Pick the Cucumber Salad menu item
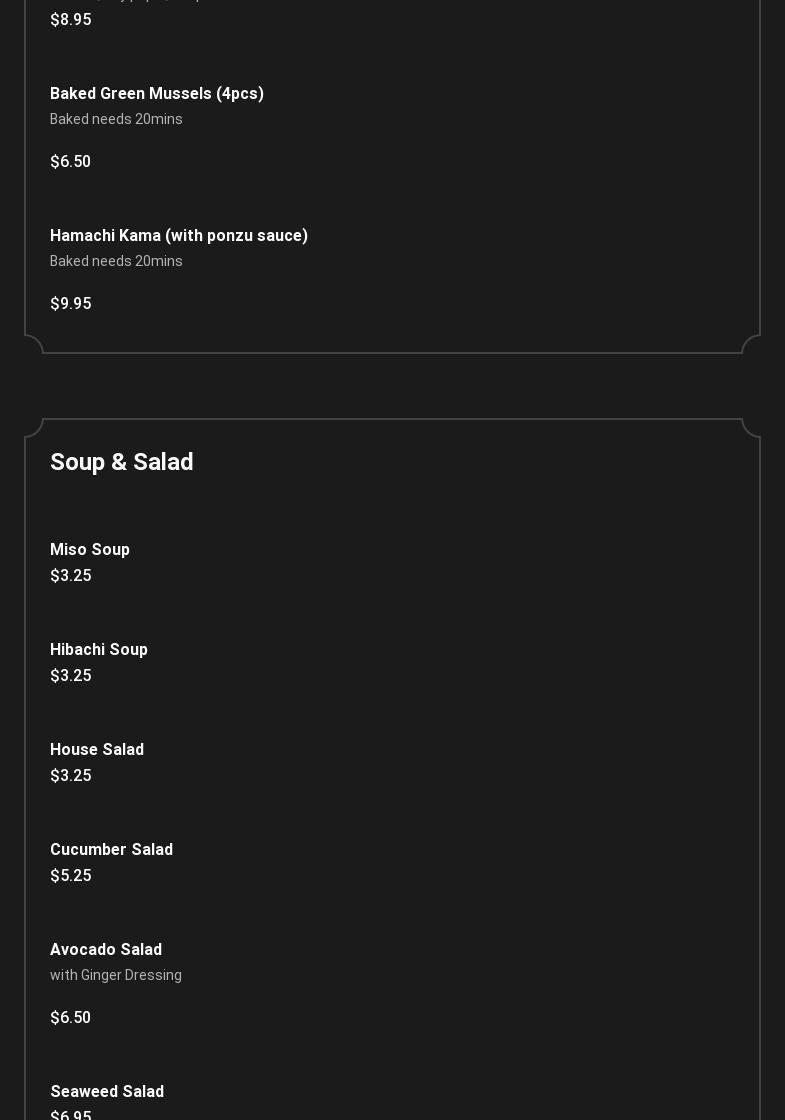 click(x=111, y=849)
